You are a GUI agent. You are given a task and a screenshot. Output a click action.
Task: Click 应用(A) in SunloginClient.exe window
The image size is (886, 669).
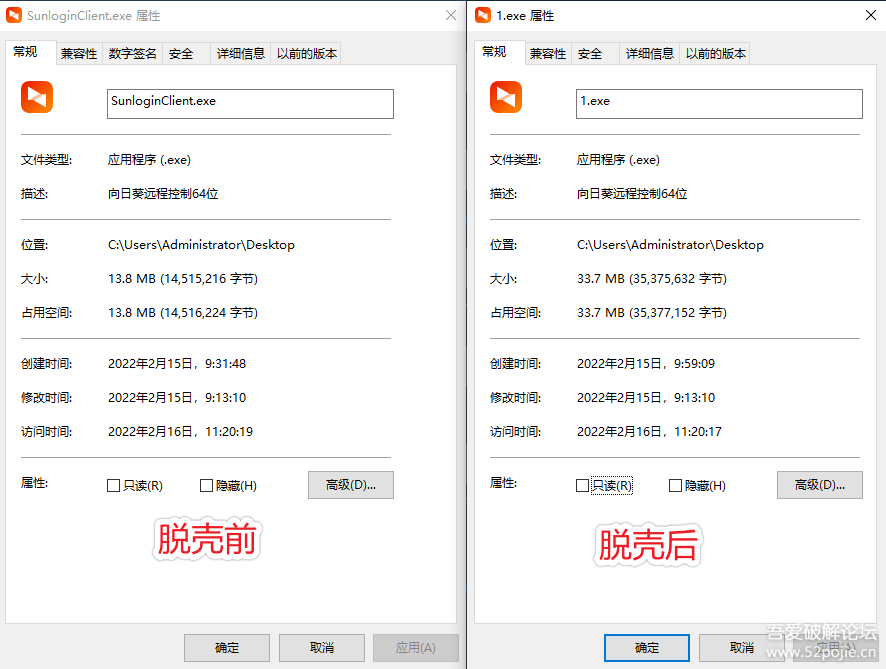point(416,648)
